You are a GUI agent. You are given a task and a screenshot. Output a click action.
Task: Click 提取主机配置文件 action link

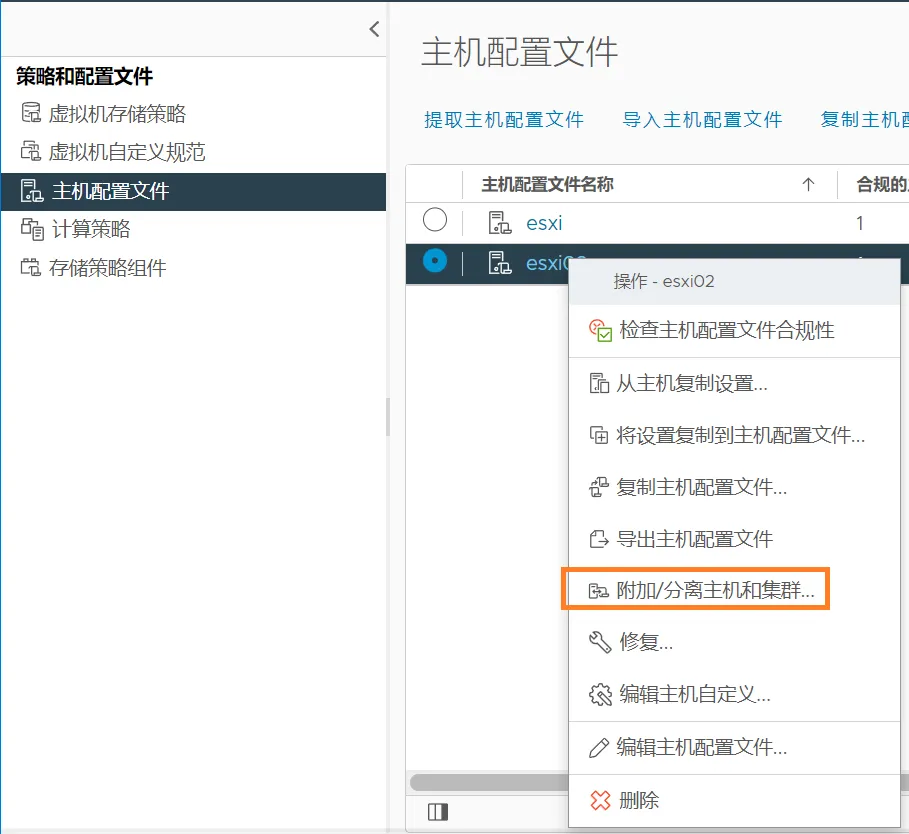tap(504, 120)
